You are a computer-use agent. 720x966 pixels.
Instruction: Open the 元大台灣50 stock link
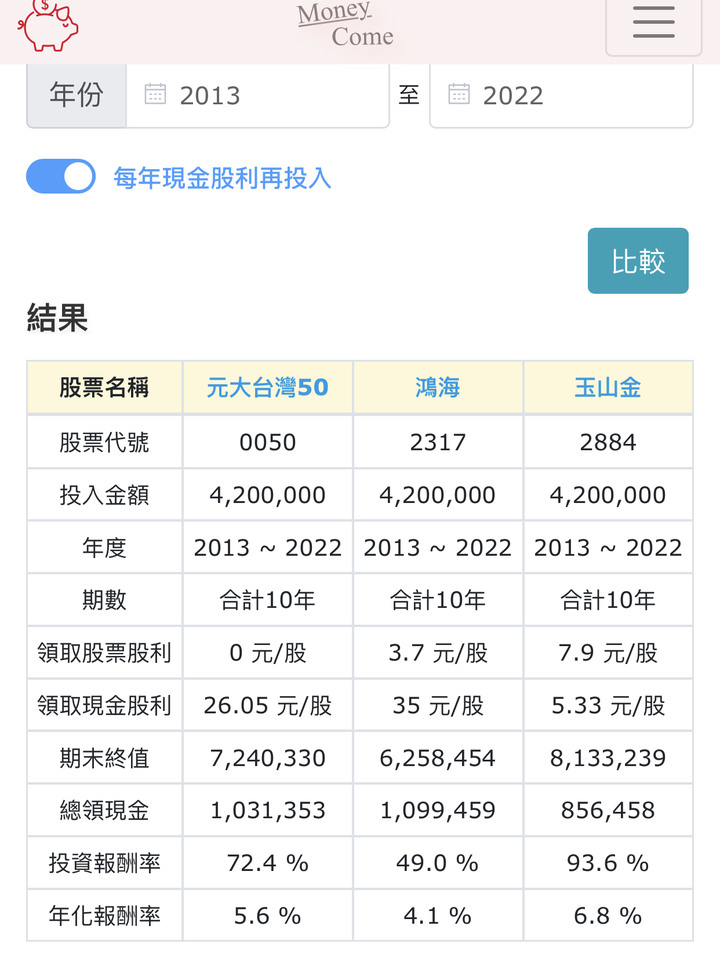(267, 388)
